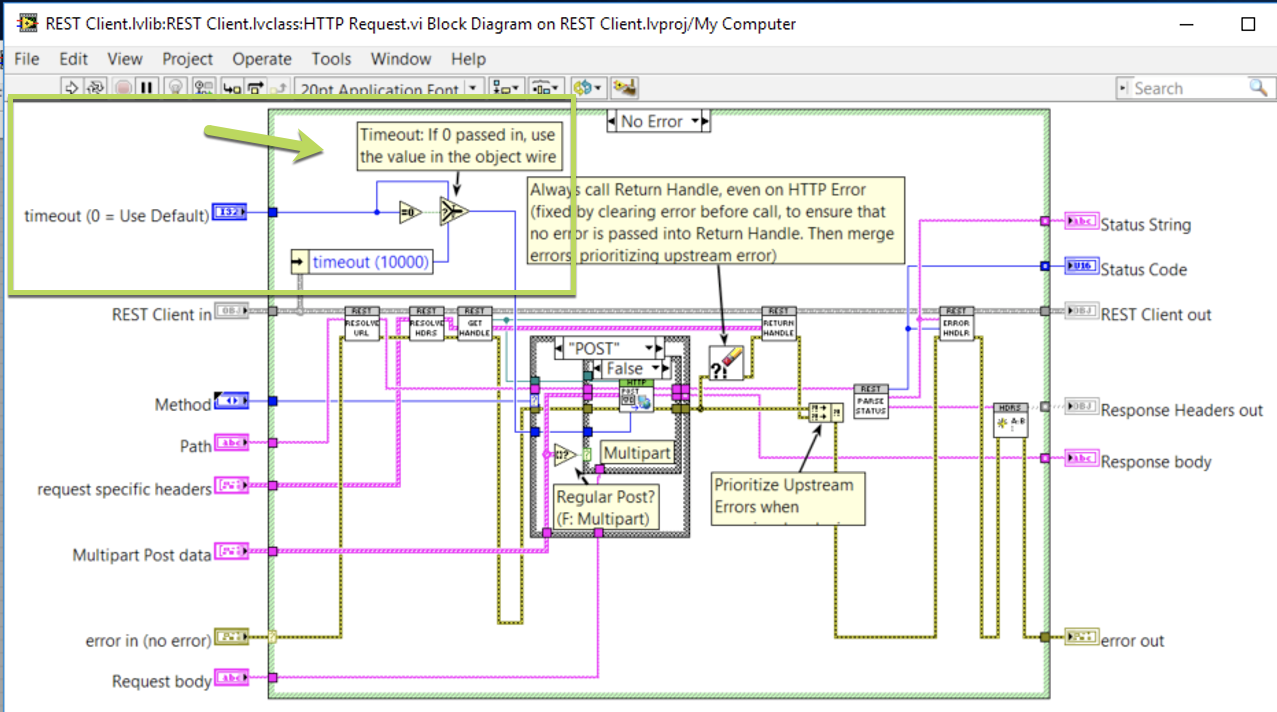This screenshot has width=1277, height=712.
Task: Pause execution using the Pause toolbar icon
Action: click(146, 88)
